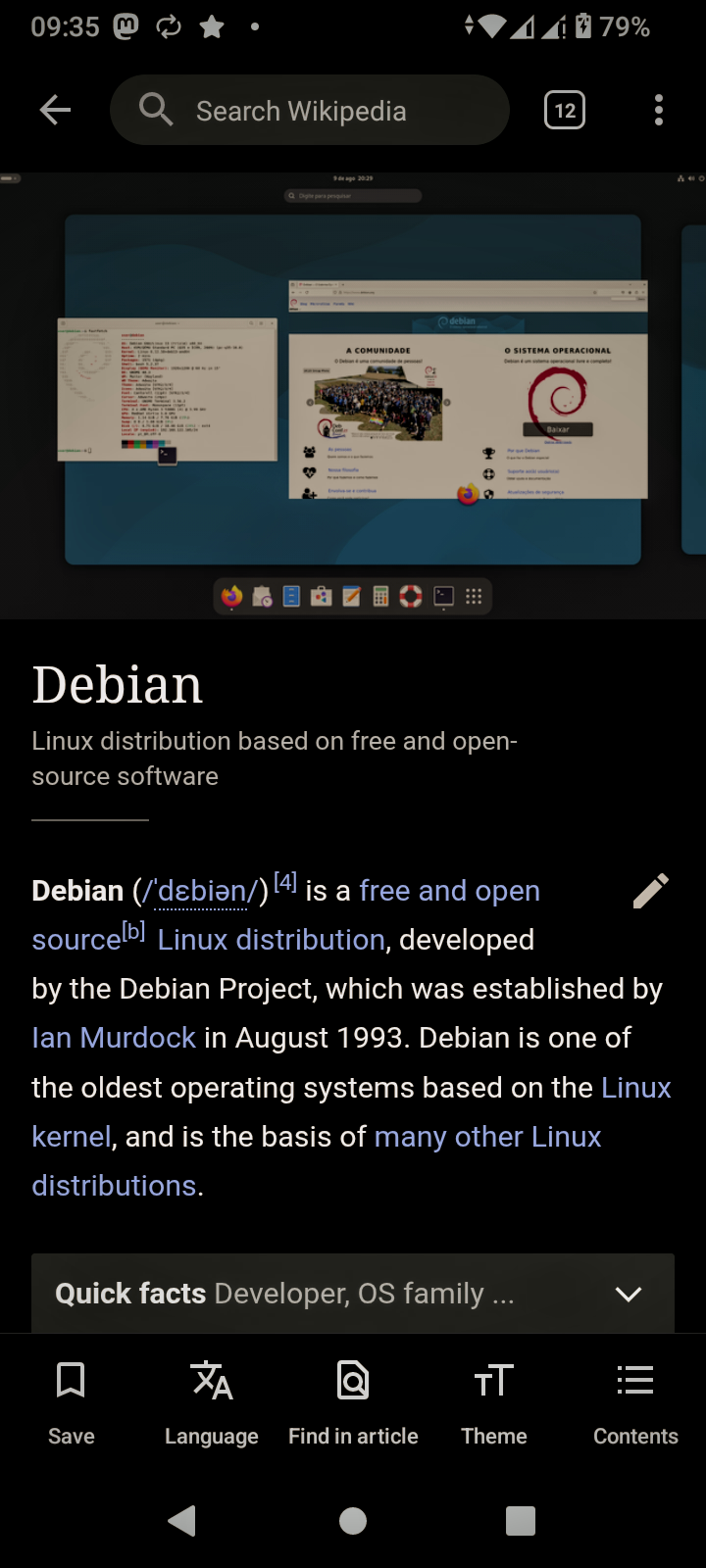Viewport: 706px width, 1568px height.
Task: Tap the Quick facts Developer, OS family label
Action: (x=284, y=1295)
